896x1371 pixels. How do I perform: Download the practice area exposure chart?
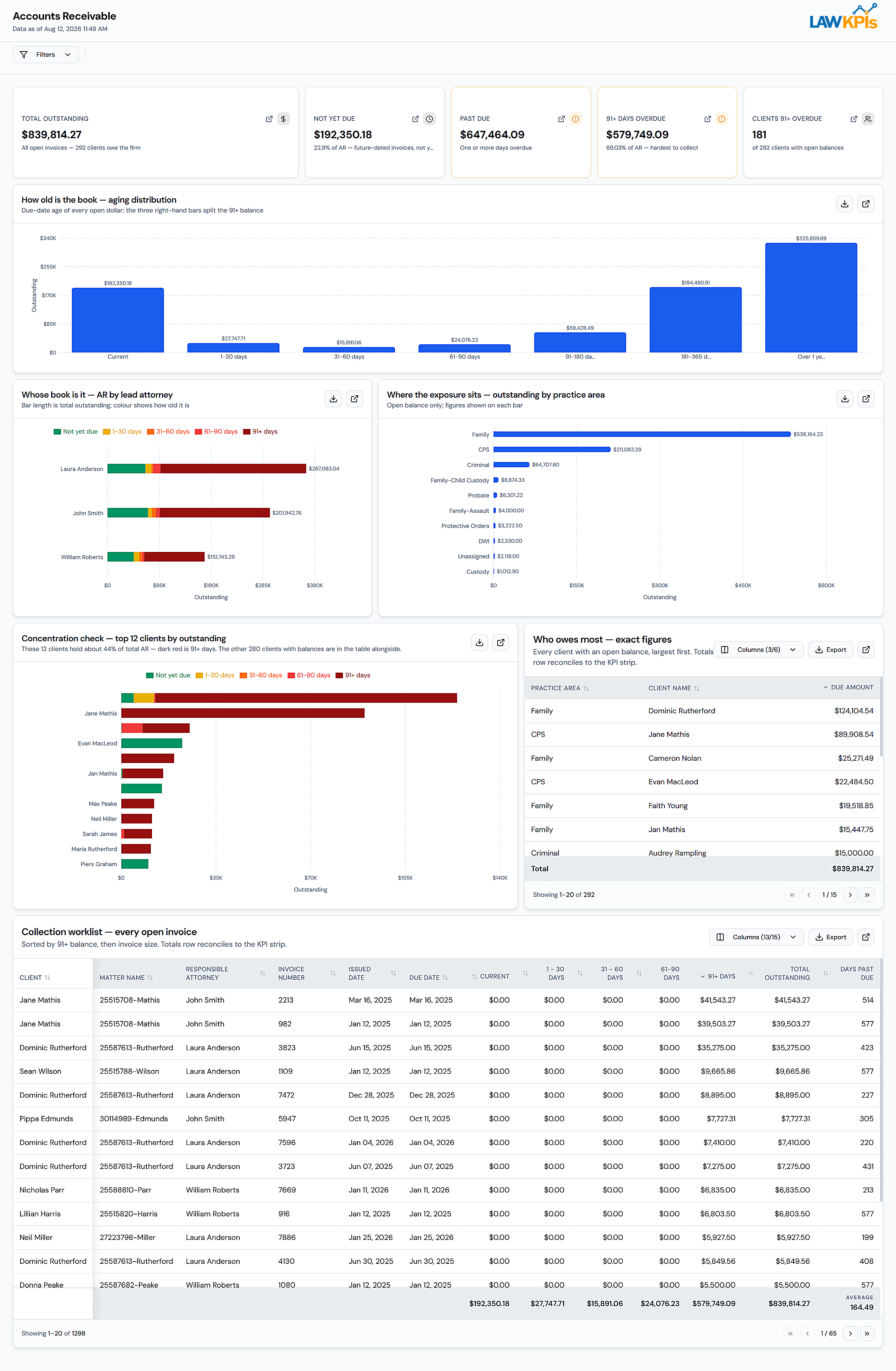[x=845, y=398]
